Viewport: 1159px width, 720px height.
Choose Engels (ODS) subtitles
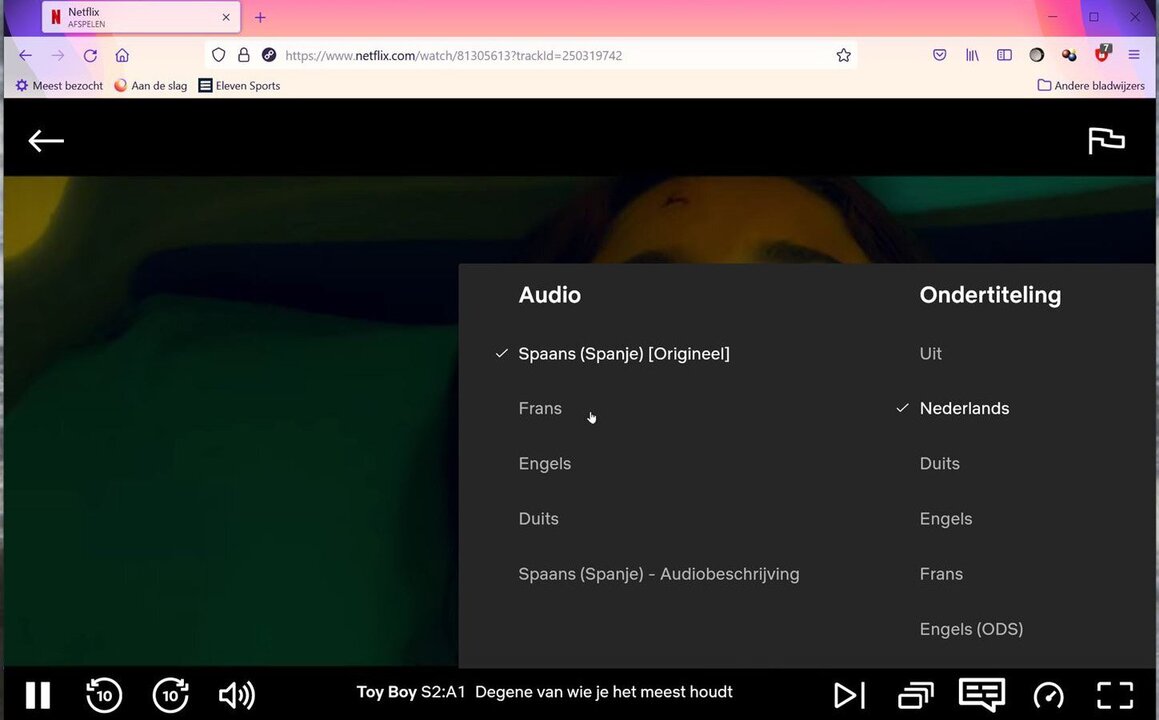[x=971, y=629]
